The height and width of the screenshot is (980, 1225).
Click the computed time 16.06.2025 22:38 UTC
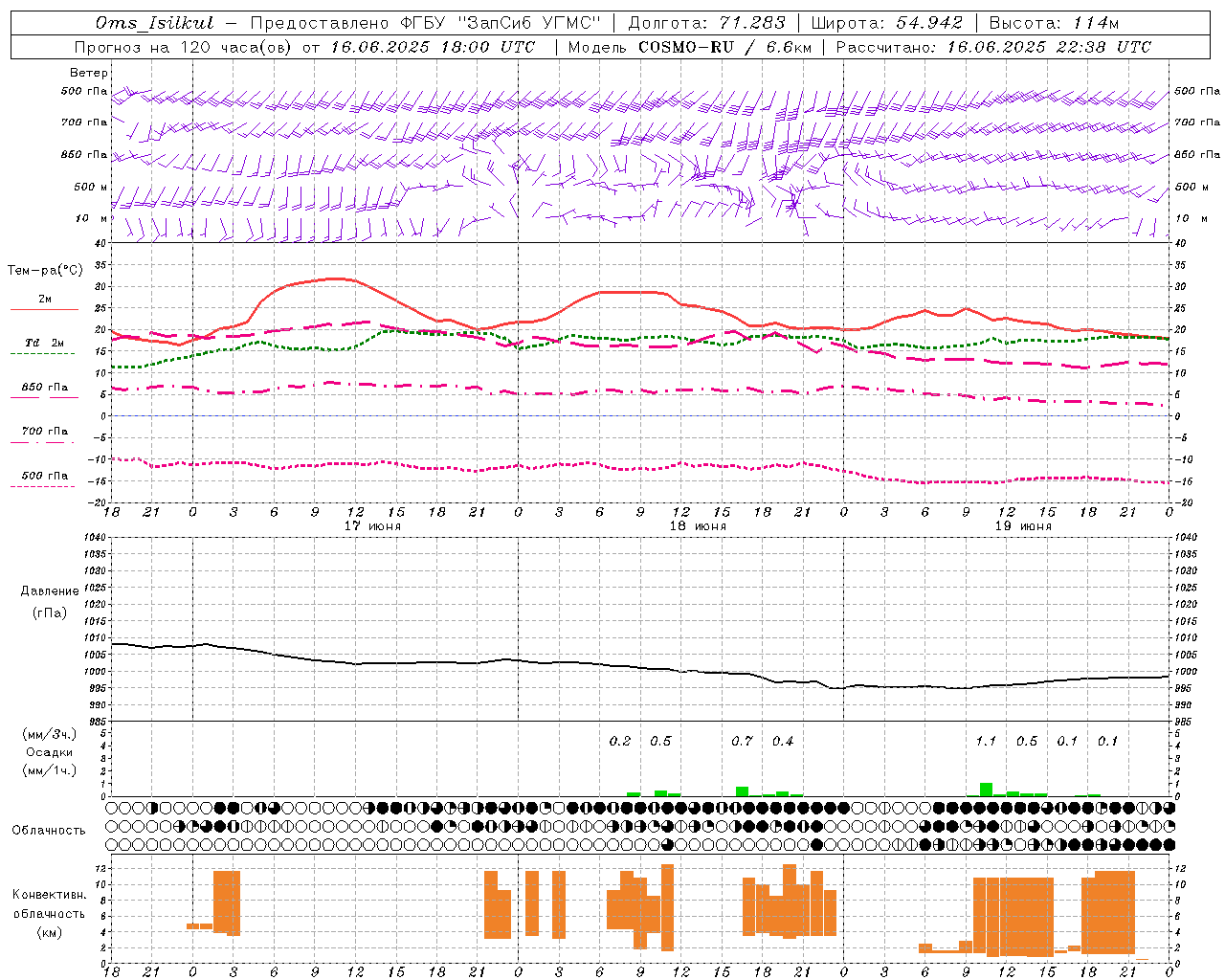point(1049,47)
